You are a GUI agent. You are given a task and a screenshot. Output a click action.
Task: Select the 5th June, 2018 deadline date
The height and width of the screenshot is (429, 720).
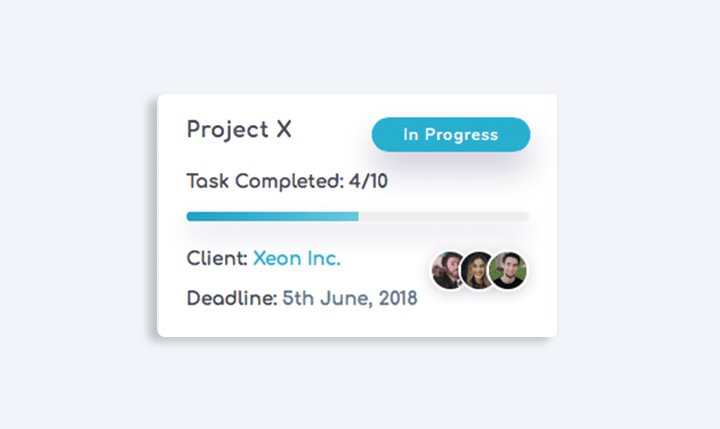(x=350, y=298)
